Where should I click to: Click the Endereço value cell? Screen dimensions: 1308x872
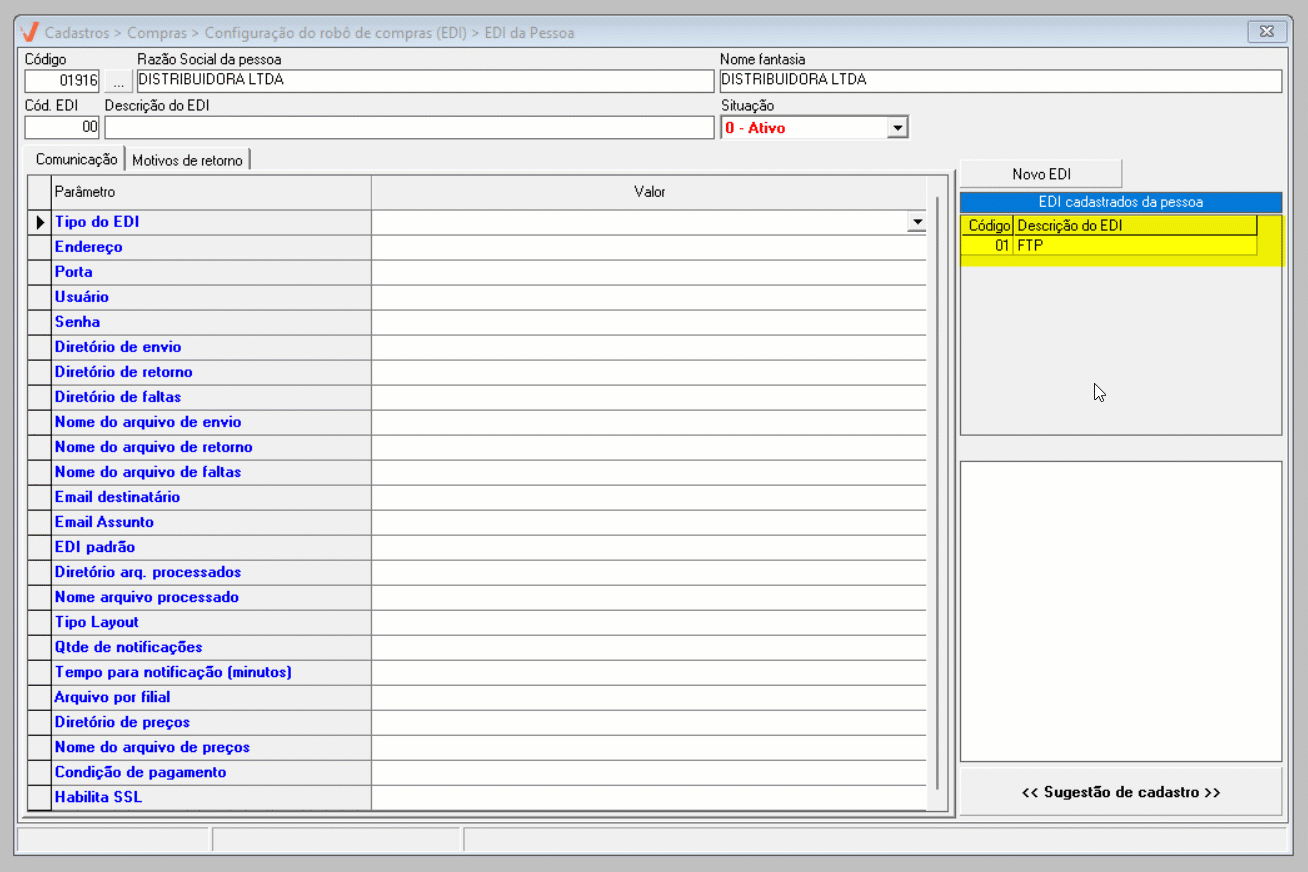648,247
